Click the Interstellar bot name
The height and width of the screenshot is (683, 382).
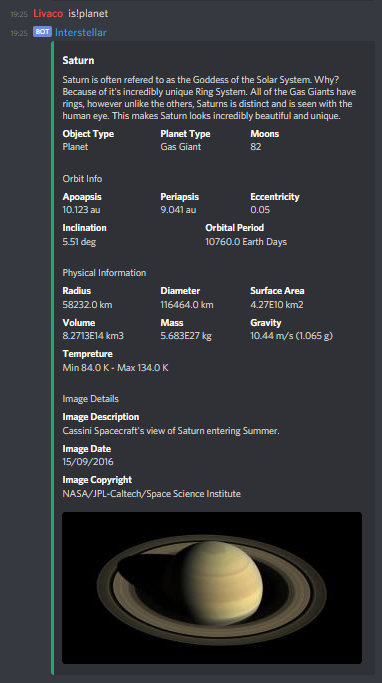[x=81, y=32]
